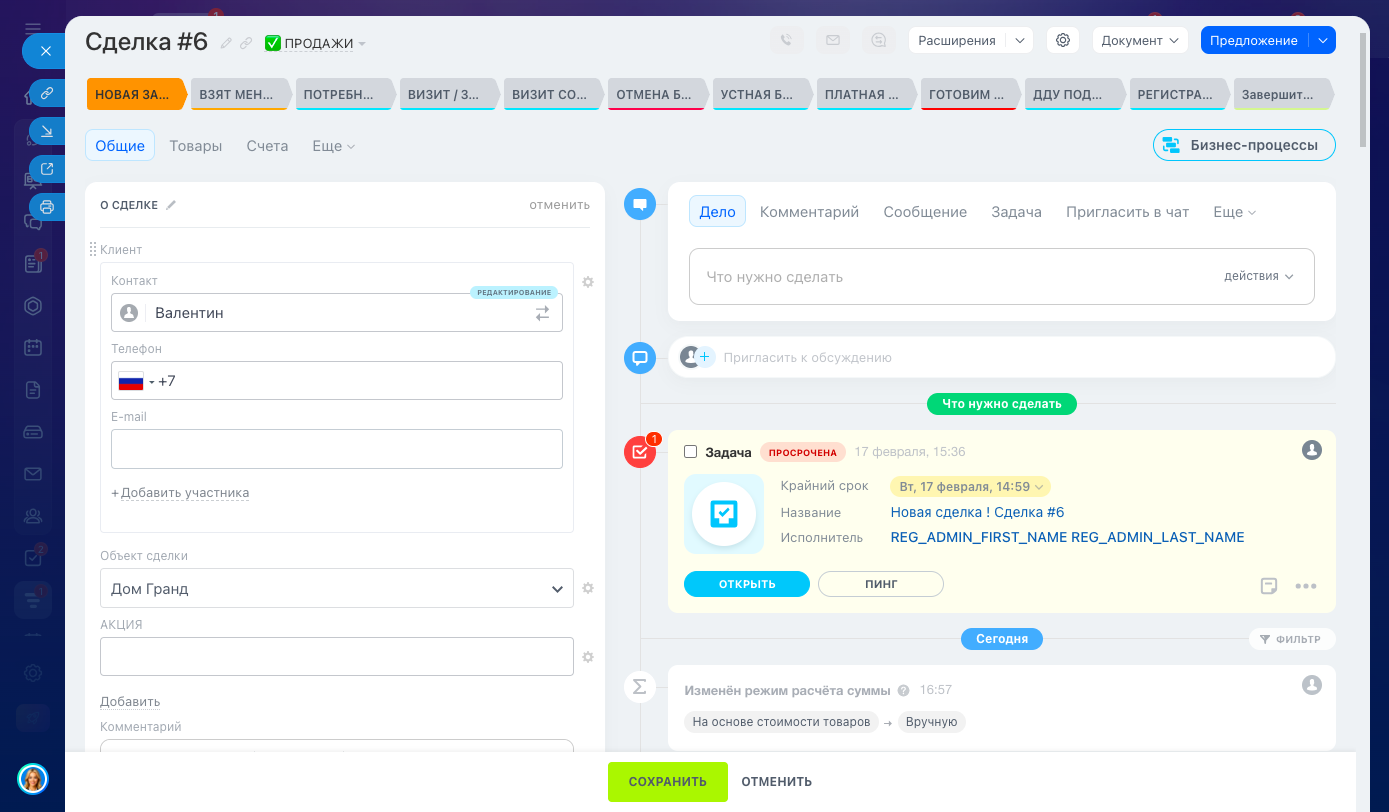Click the blue side tab with the diagonal arrow
1389x812 pixels.
pyautogui.click(x=46, y=131)
